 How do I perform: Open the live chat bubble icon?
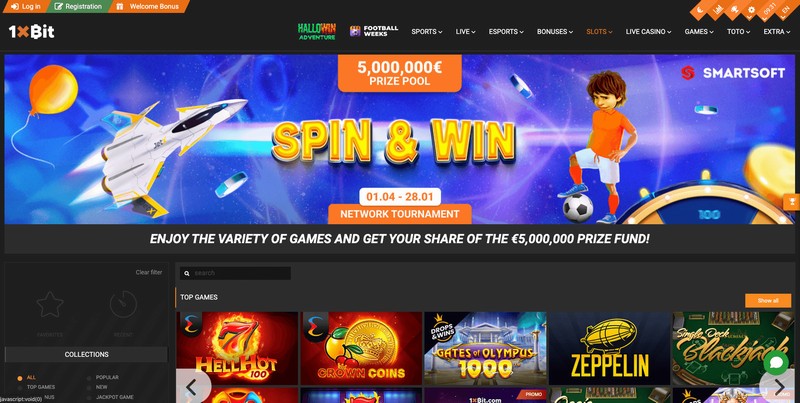[776, 363]
